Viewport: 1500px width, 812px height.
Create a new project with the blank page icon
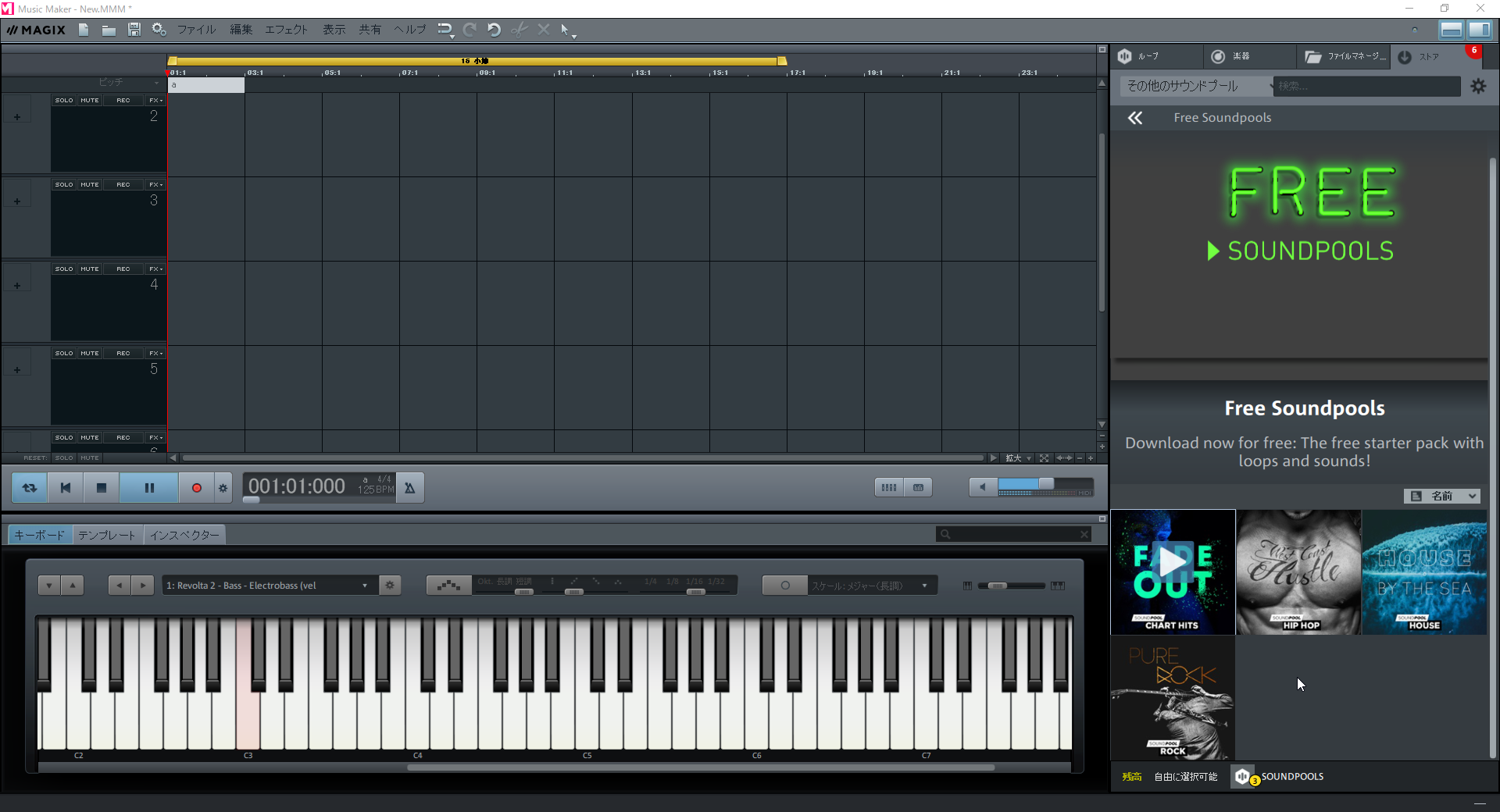84,30
